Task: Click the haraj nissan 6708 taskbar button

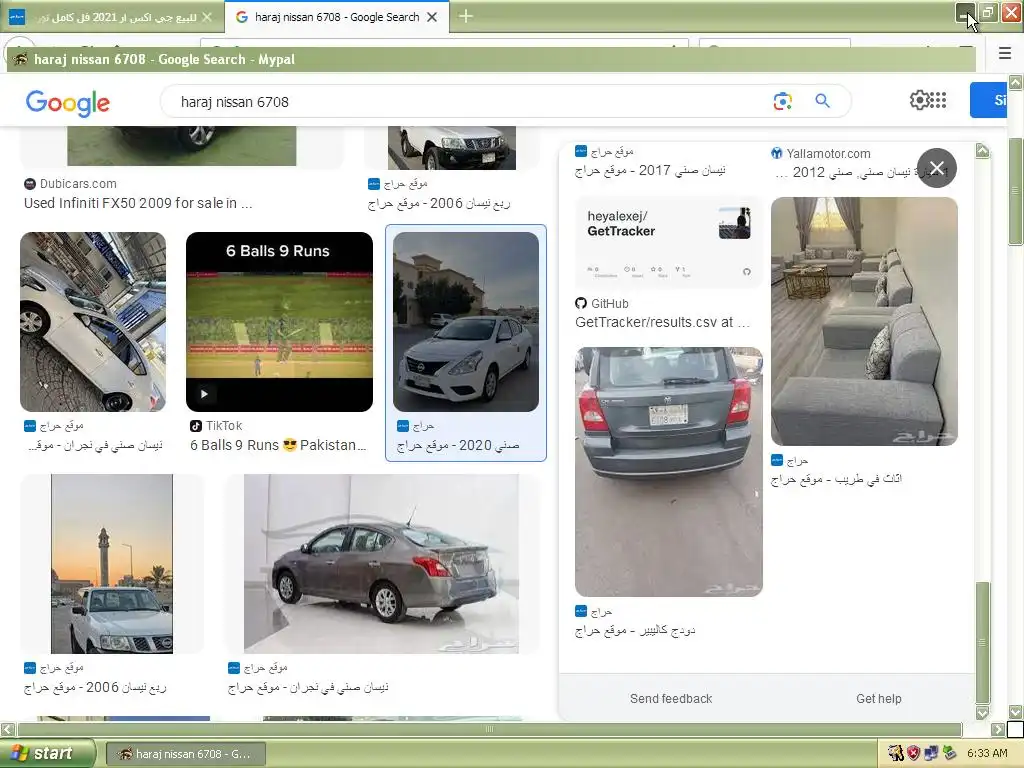Action: click(185, 754)
